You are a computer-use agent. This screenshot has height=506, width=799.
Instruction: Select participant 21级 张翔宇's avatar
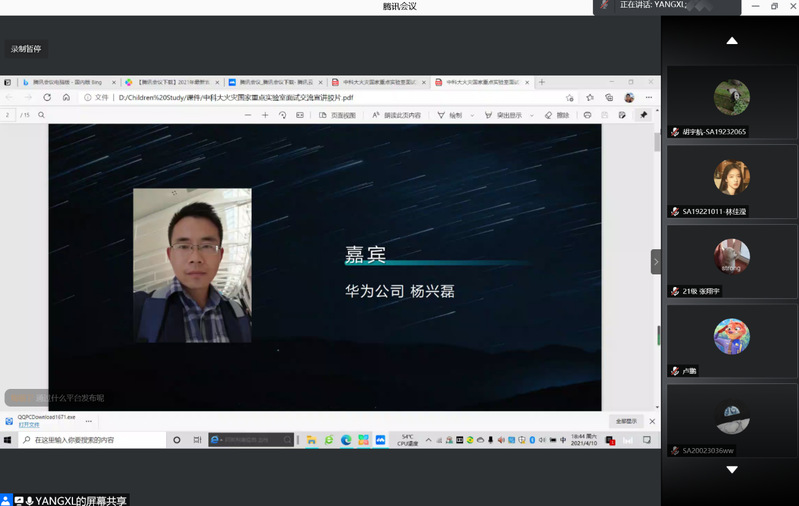tap(732, 256)
